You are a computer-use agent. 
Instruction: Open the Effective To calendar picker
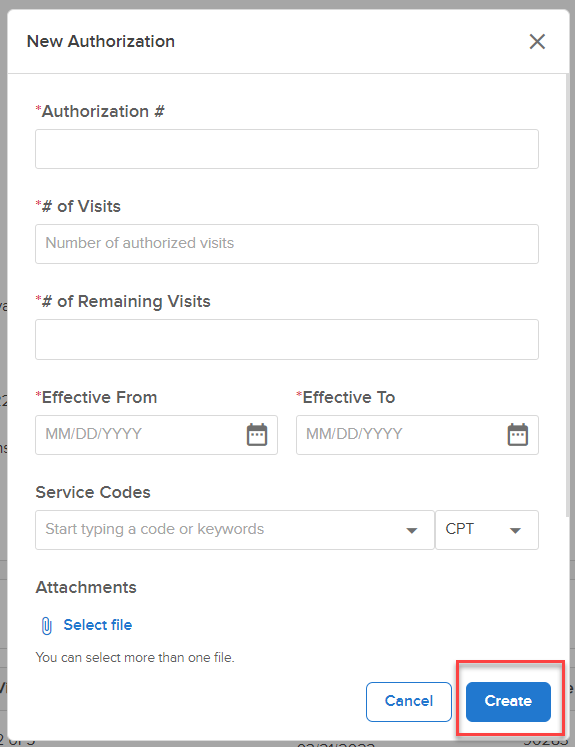click(518, 434)
